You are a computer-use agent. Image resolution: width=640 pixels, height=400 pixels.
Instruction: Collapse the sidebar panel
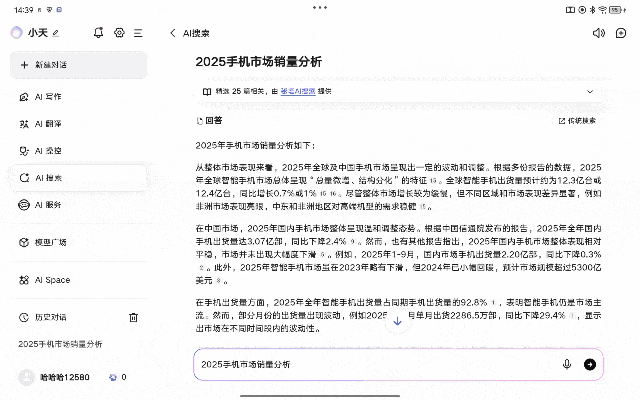pos(138,32)
